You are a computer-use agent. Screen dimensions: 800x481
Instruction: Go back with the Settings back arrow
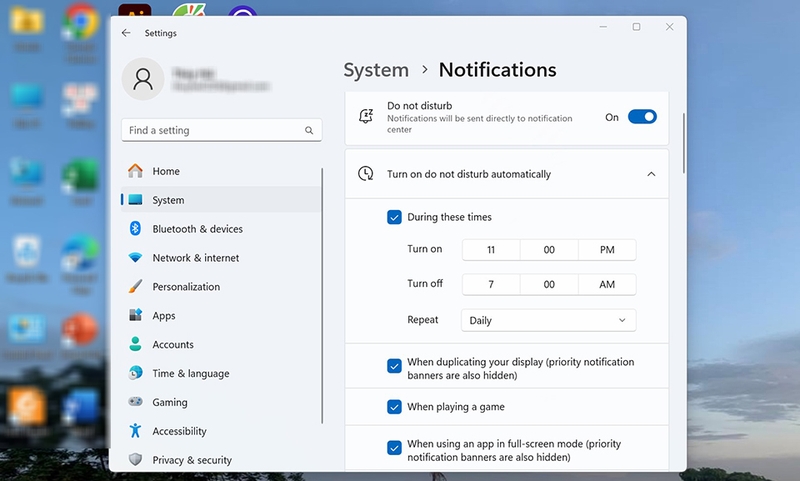[126, 33]
